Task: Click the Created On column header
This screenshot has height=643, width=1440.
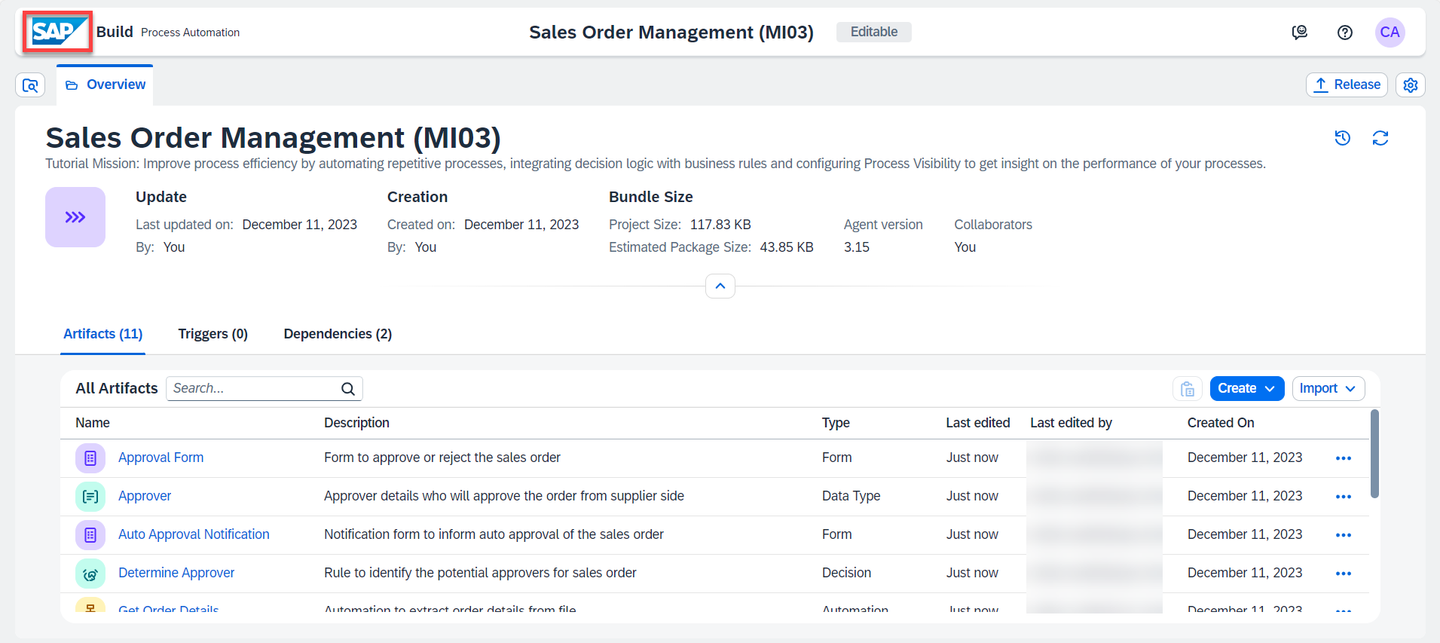Action: 1221,423
